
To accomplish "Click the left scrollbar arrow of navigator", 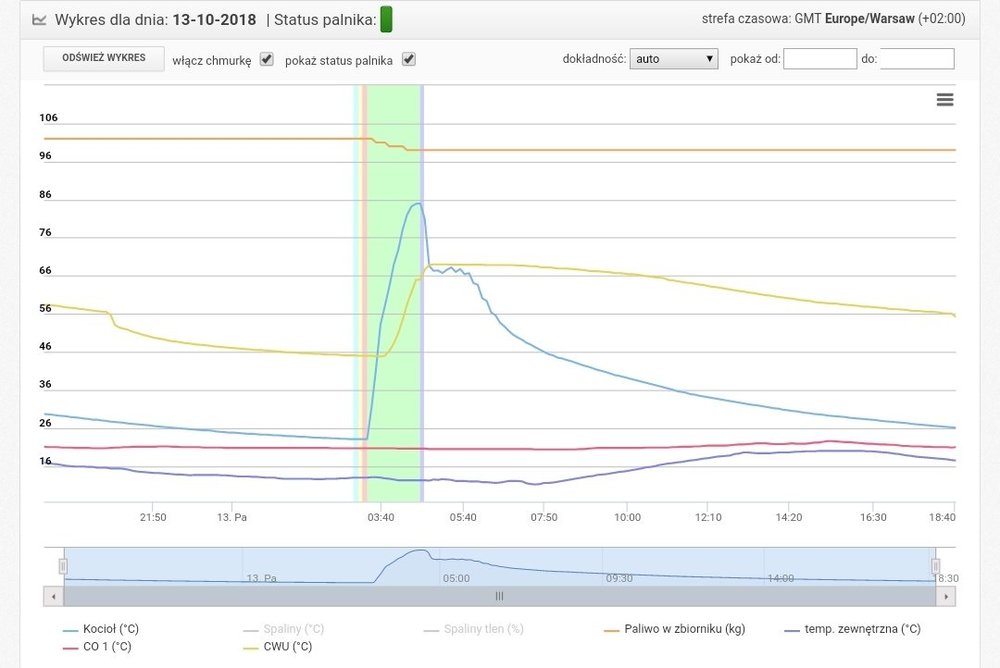I will coord(53,595).
